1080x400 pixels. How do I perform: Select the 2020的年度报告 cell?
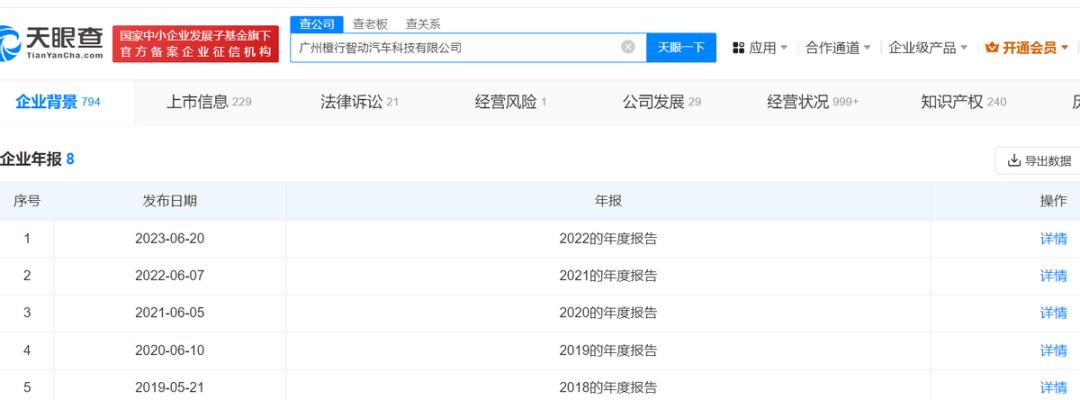tap(608, 313)
